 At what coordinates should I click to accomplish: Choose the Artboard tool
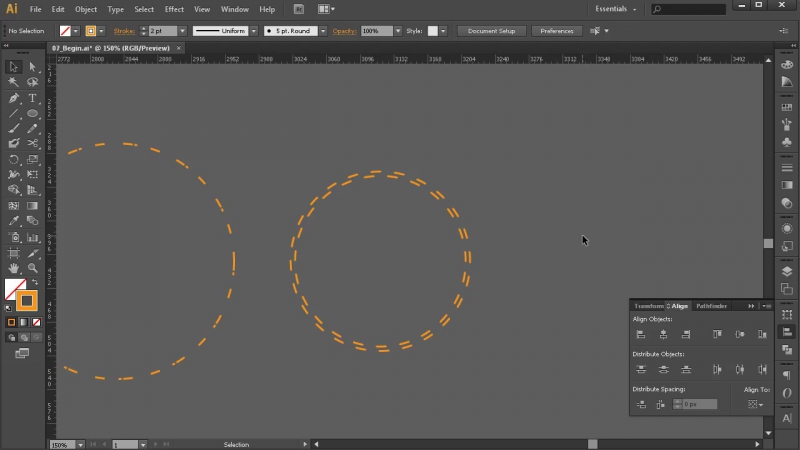pos(13,253)
